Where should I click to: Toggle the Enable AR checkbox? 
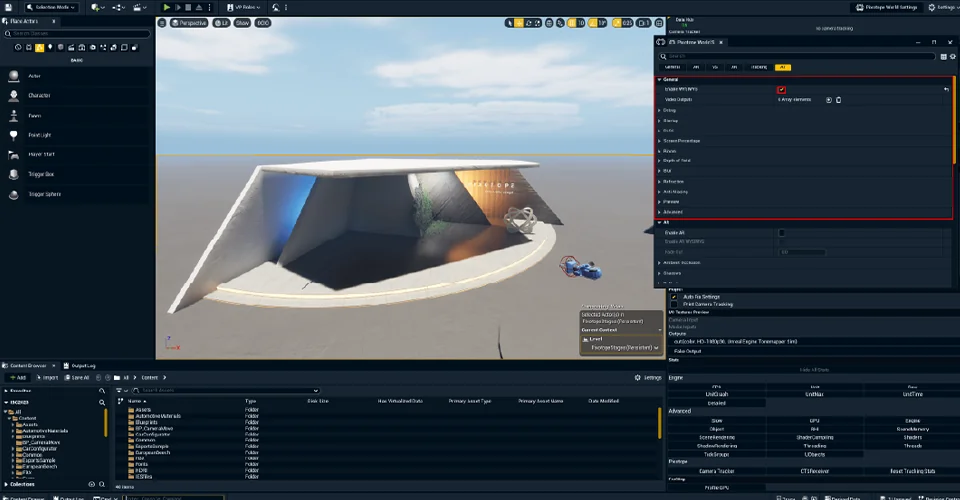[x=781, y=232]
